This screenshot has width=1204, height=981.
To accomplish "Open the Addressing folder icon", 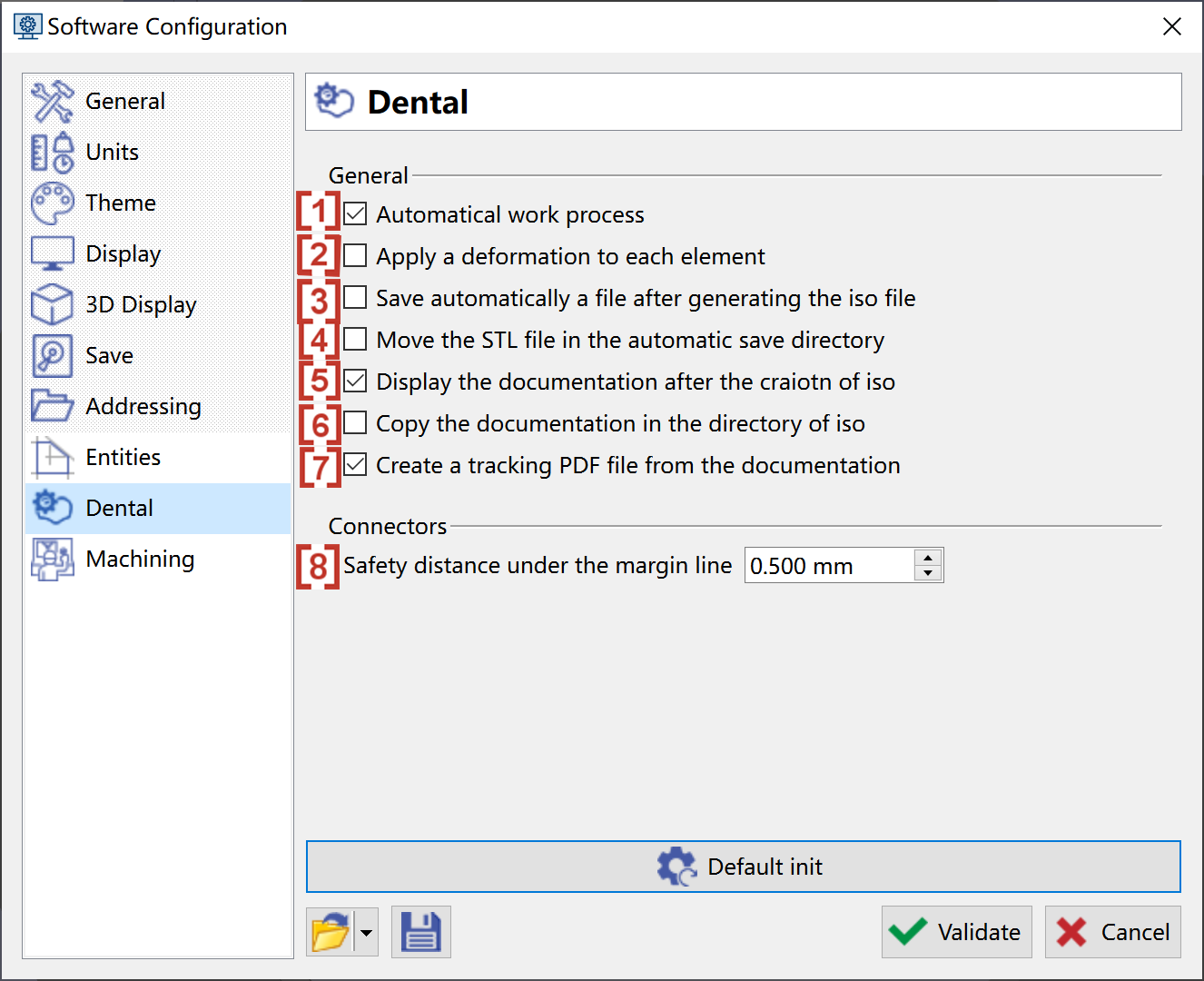I will (52, 406).
